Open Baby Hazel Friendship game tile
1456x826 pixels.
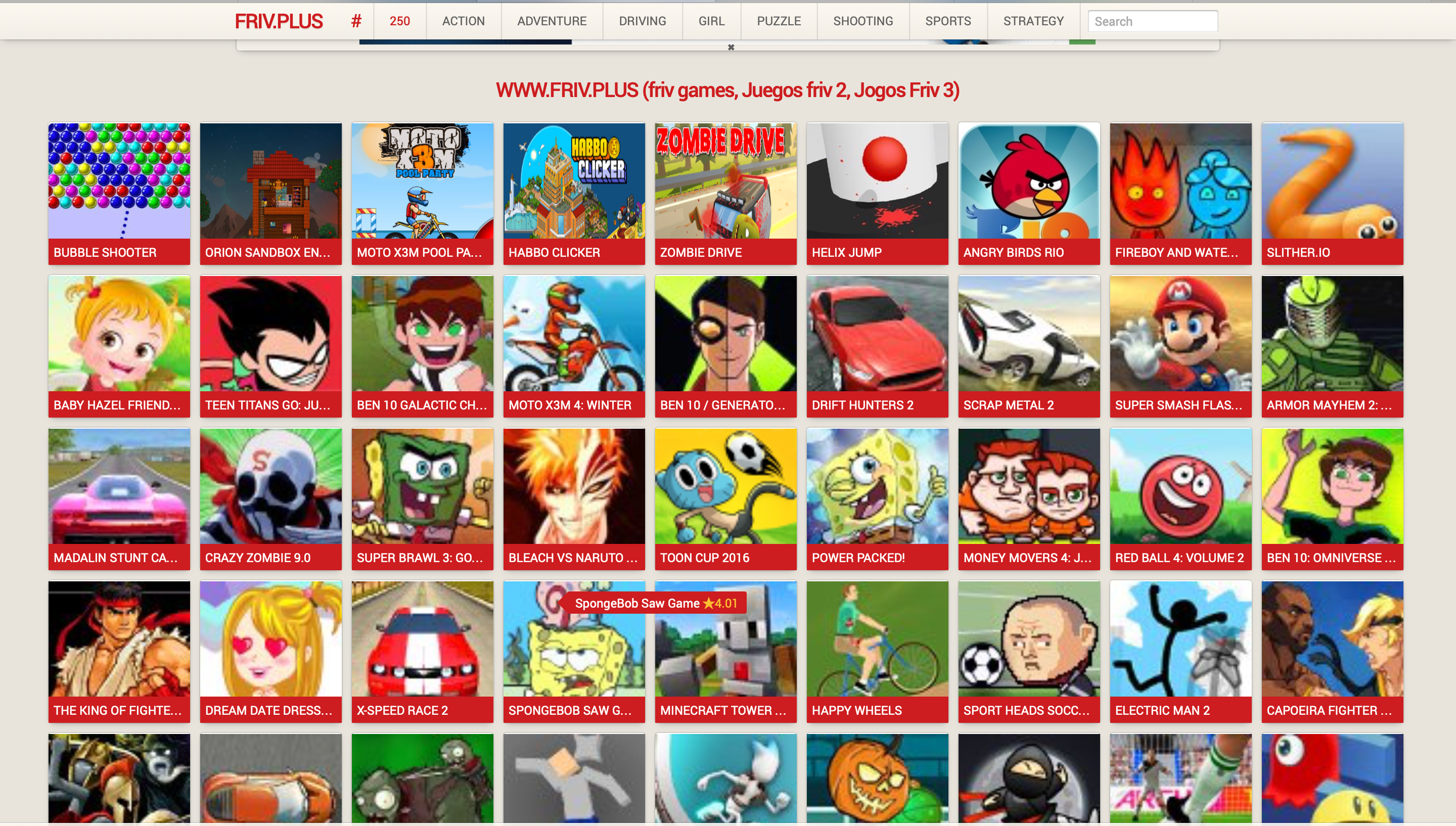pos(119,346)
